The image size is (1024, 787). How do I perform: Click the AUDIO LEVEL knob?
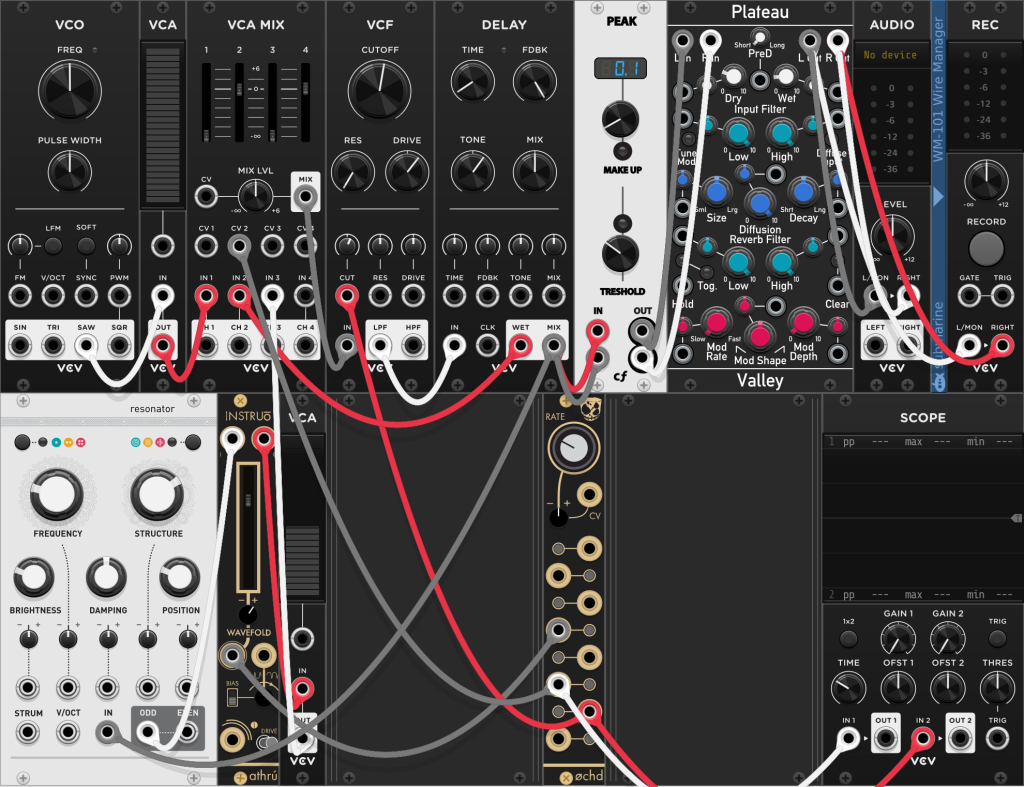click(x=892, y=235)
